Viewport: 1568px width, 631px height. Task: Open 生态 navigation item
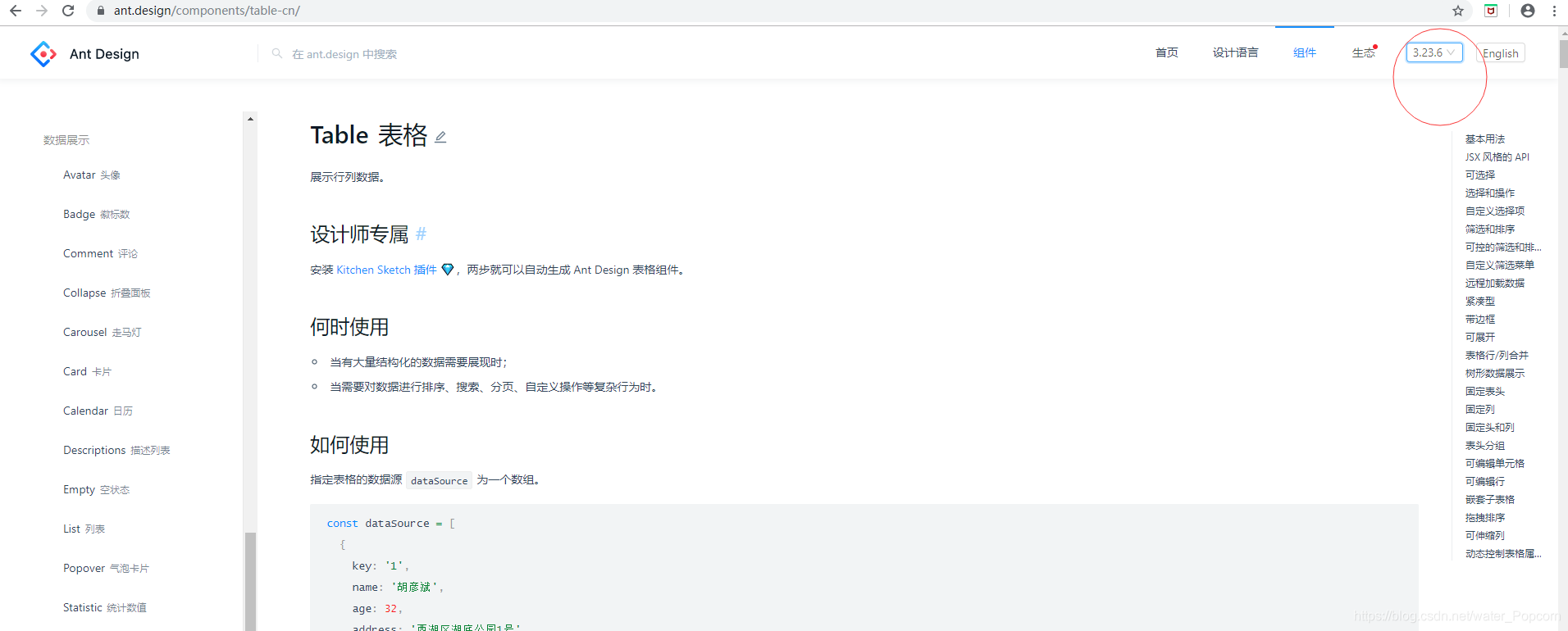(1364, 52)
